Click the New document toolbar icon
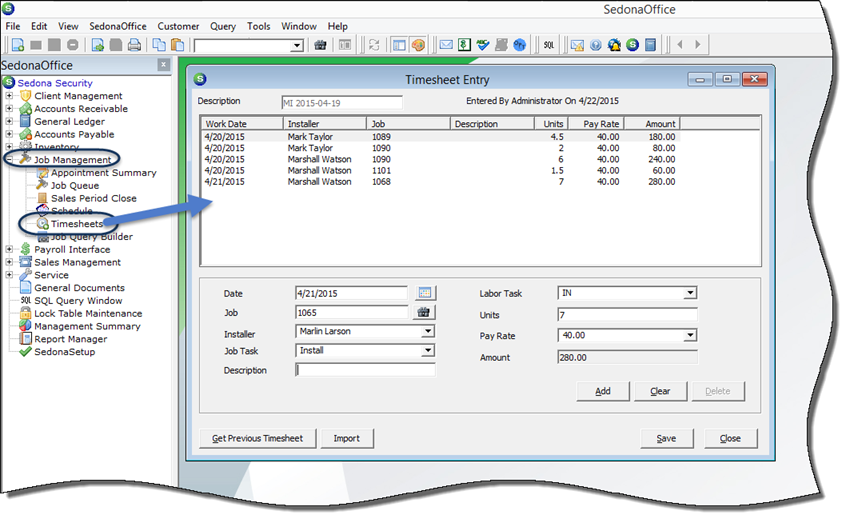This screenshot has height=519, width=846. 18,45
